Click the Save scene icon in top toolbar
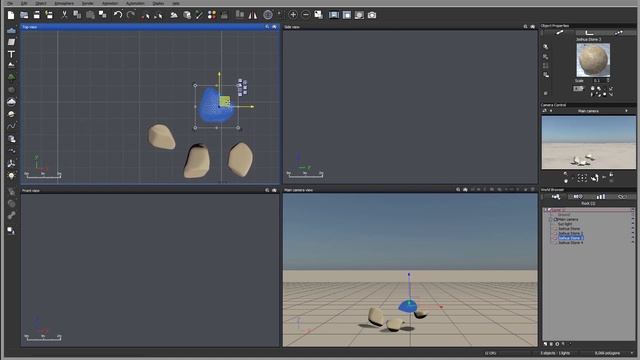Image resolution: width=640 pixels, height=360 pixels. pos(37,16)
